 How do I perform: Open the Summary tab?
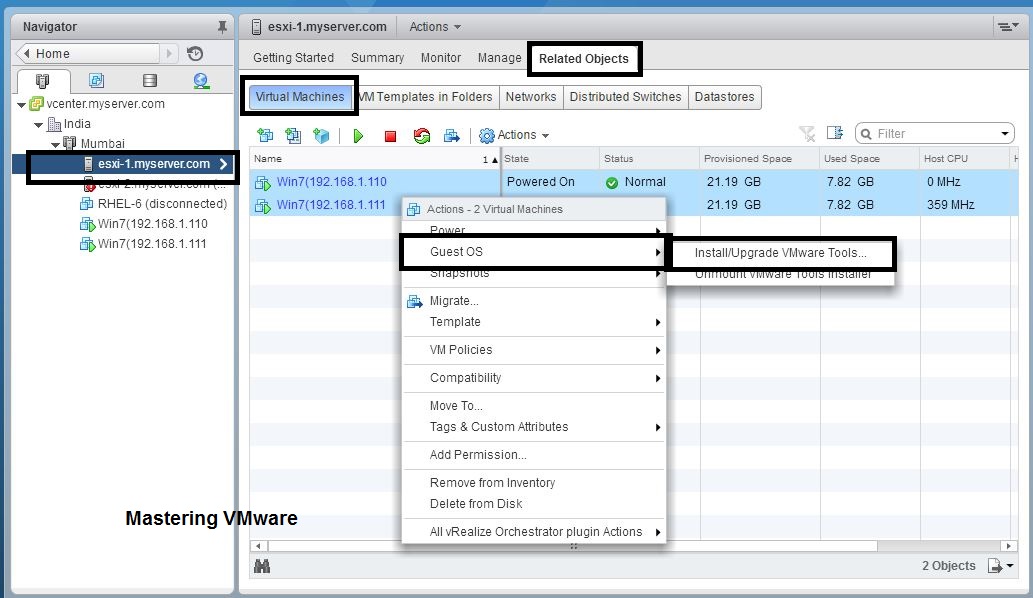pyautogui.click(x=377, y=58)
